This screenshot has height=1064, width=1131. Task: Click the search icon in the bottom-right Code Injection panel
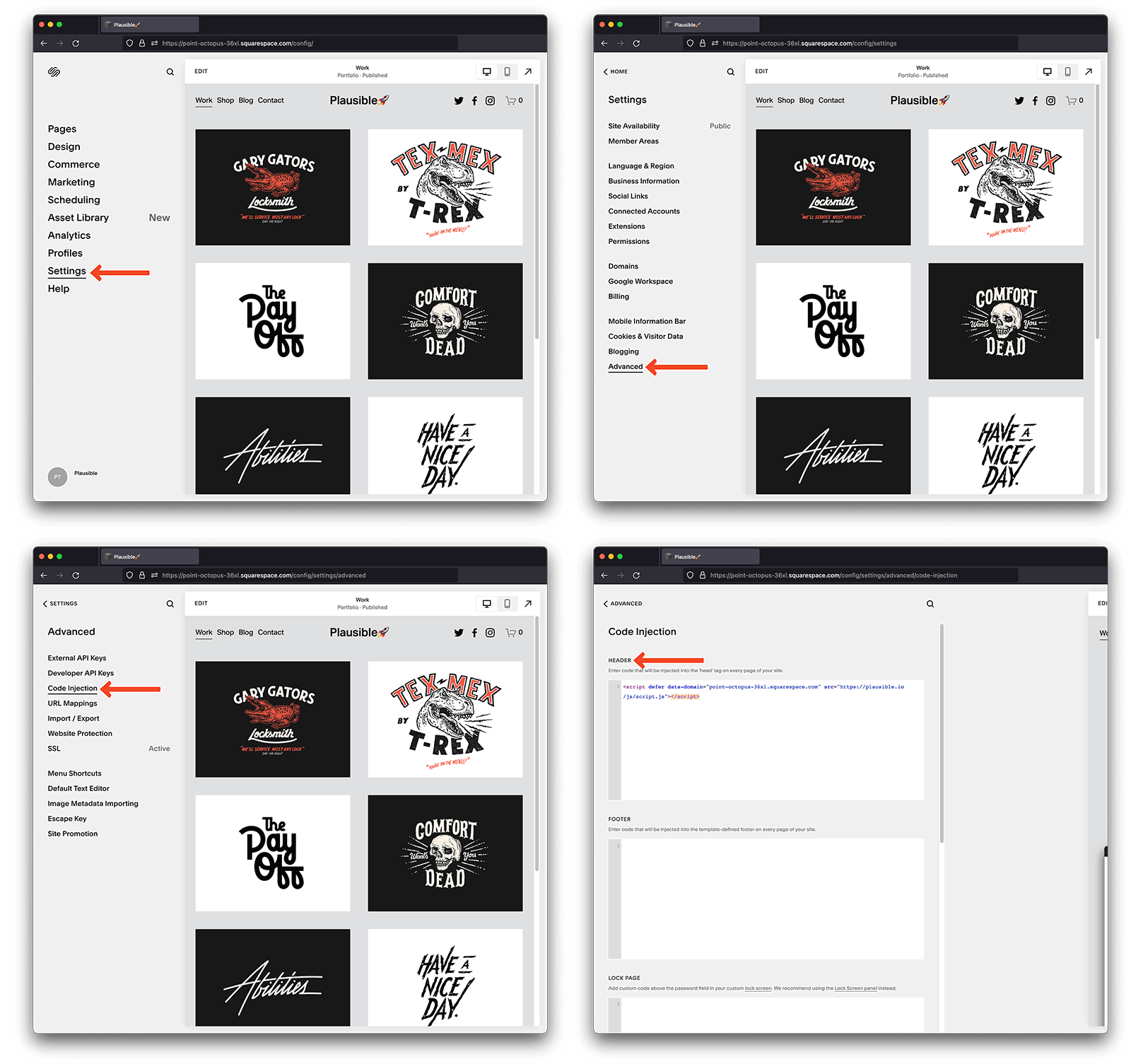tap(930, 604)
